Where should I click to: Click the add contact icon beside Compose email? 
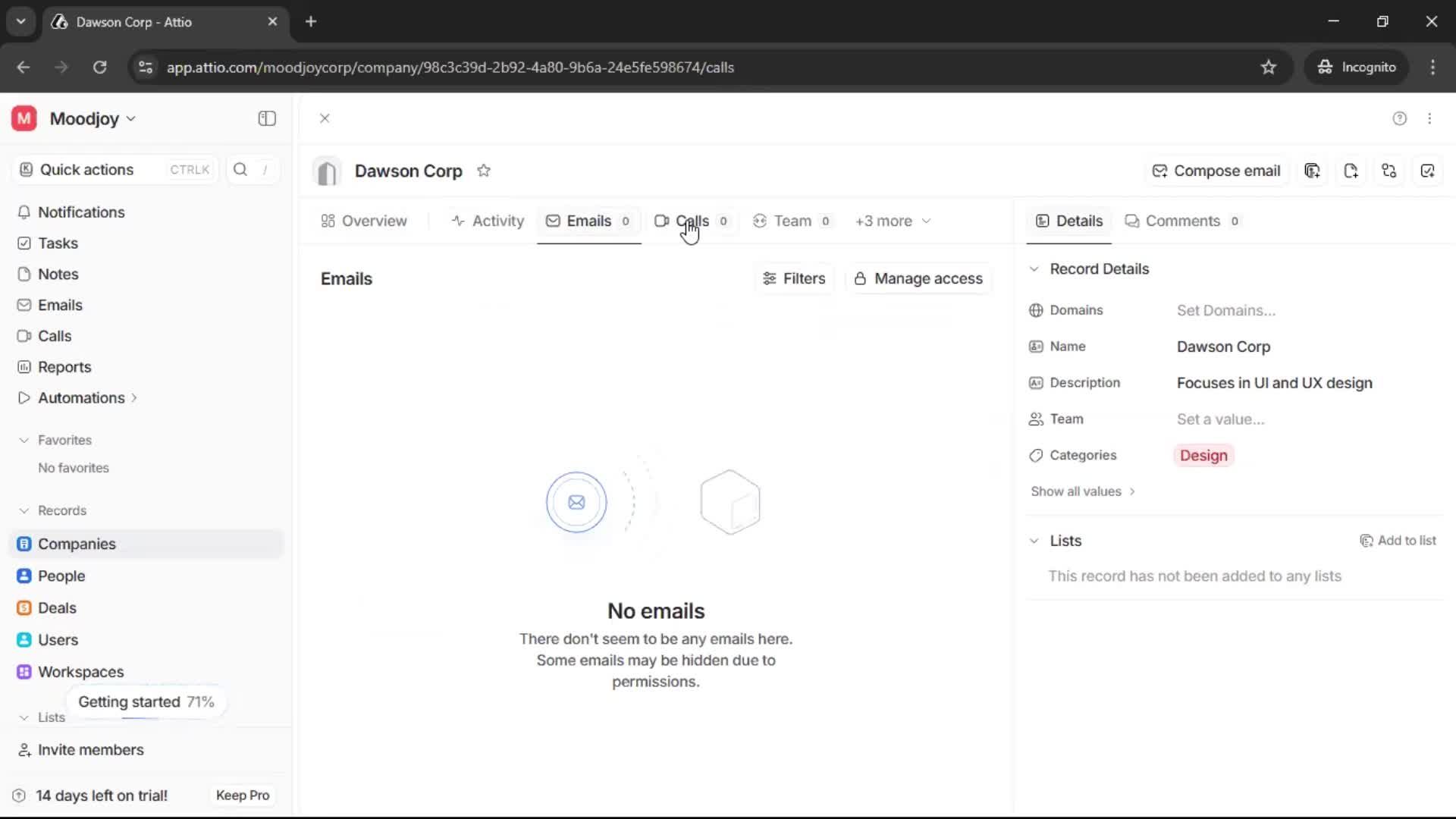pos(1313,171)
